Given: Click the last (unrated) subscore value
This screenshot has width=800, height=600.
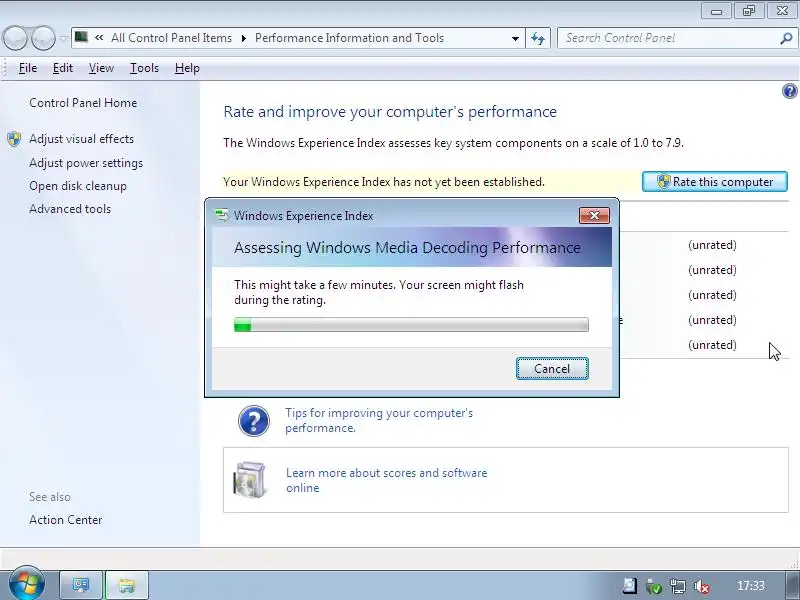Looking at the screenshot, I should 712,345.
